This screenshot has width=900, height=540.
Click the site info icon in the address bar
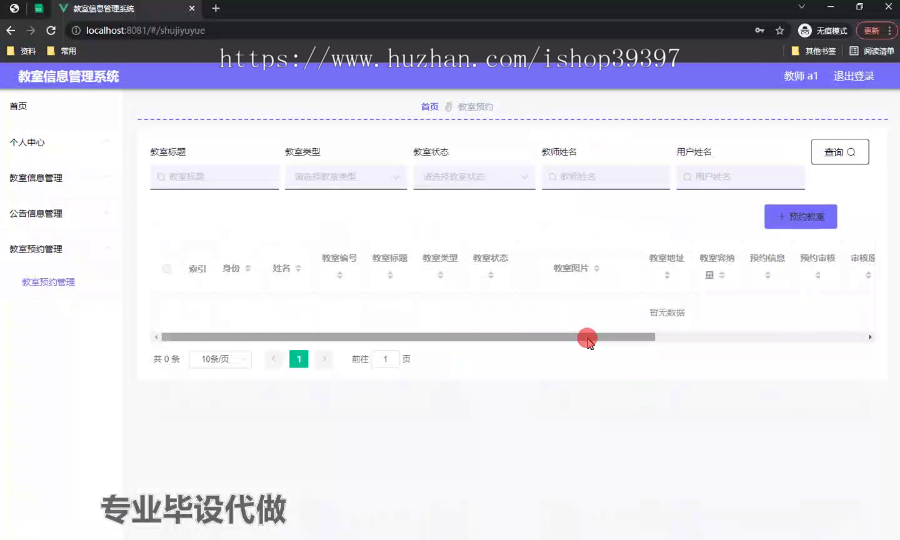coord(76,30)
